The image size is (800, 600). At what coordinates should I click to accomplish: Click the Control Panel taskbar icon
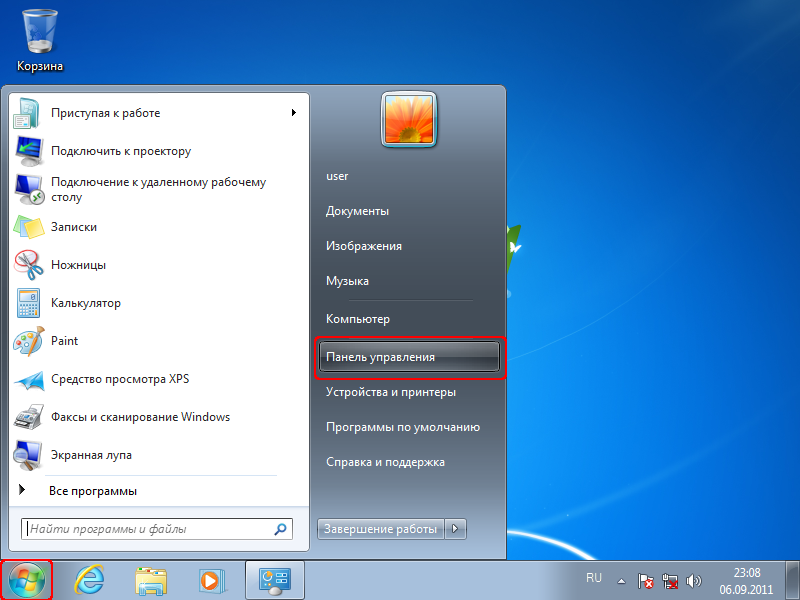point(275,581)
